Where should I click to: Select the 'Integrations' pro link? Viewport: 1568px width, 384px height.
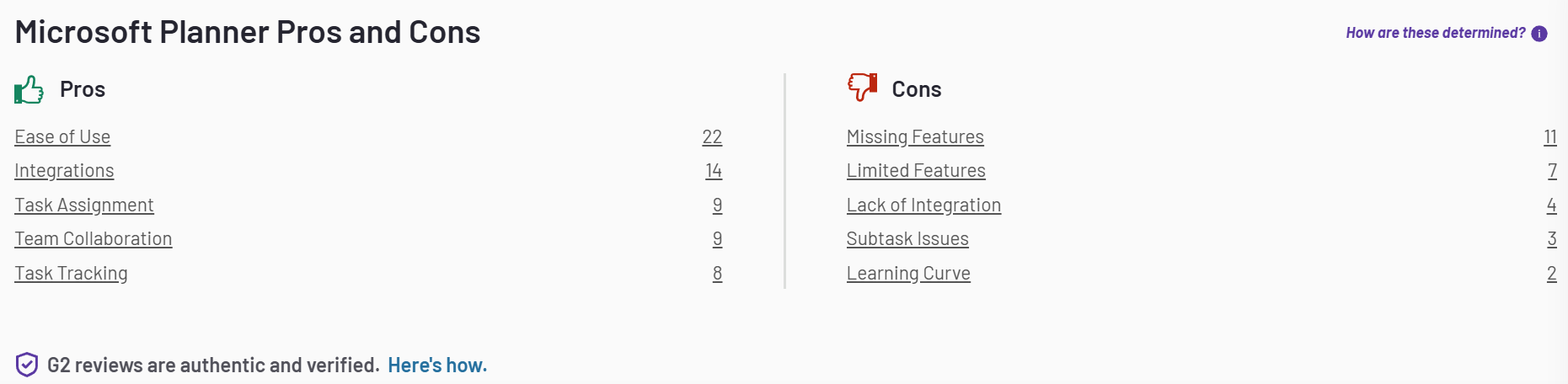[x=64, y=171]
